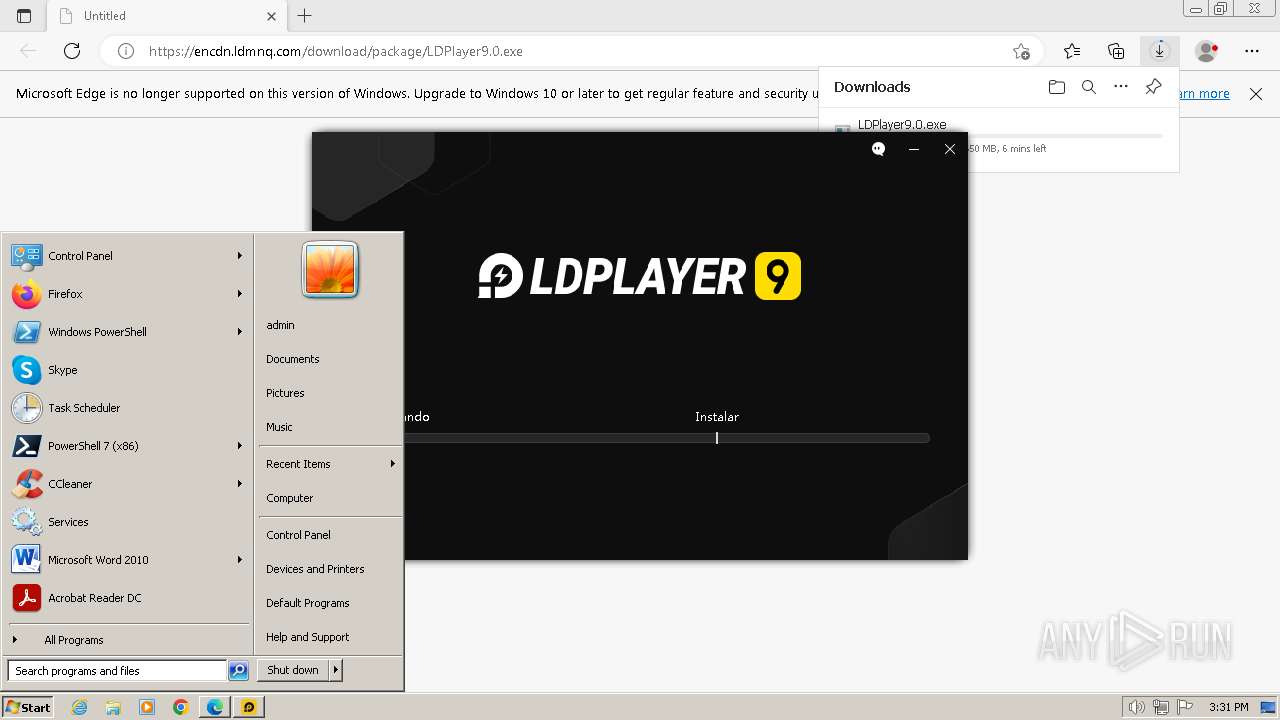Toggle the Downloads toolbar button

(1160, 51)
